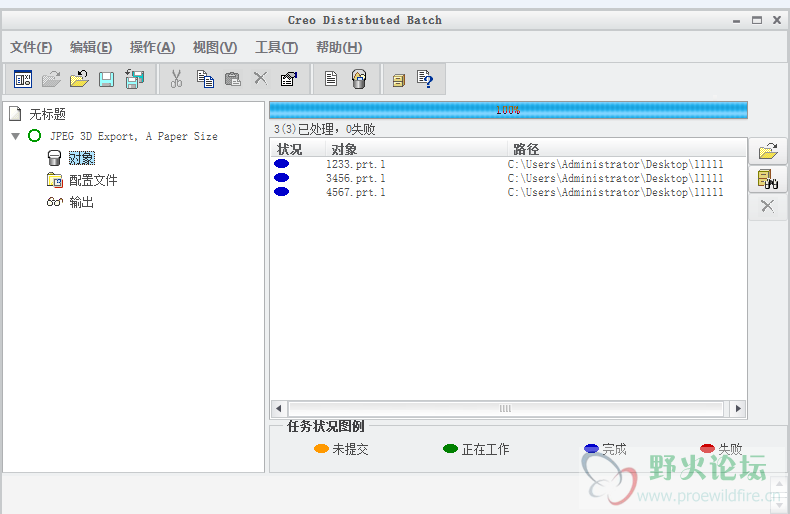790x514 pixels.
Task: Select the 输出 tree node
Action: tap(82, 203)
